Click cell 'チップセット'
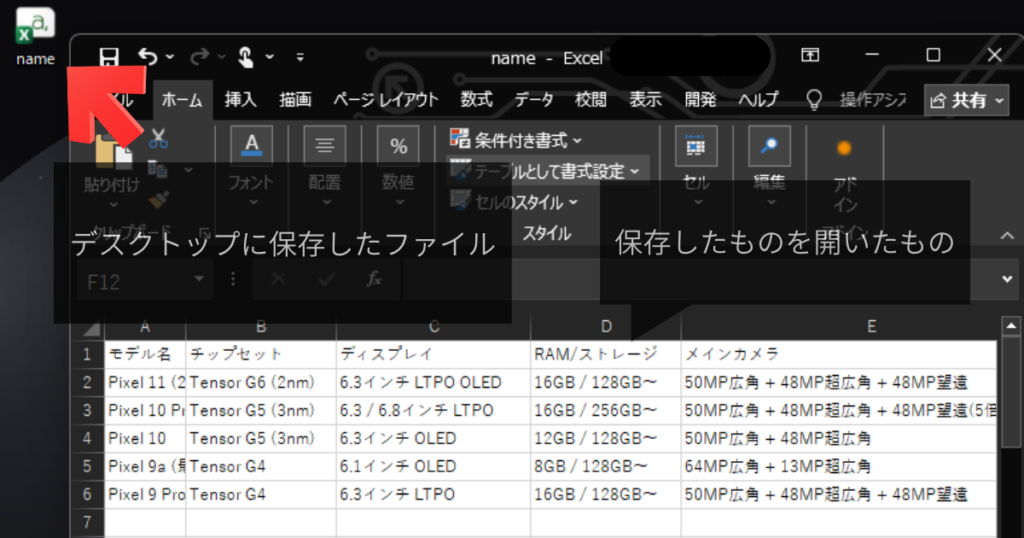This screenshot has height=538, width=1024. pos(261,355)
